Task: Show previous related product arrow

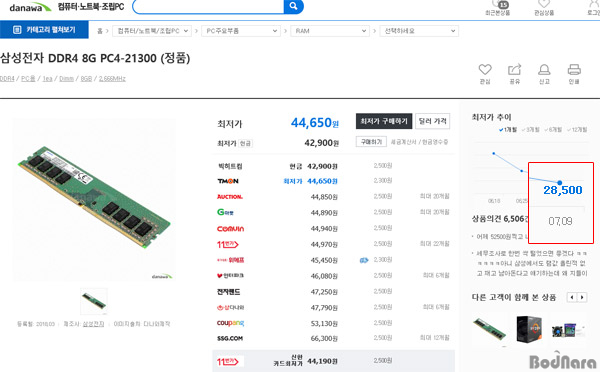Action: click(572, 297)
